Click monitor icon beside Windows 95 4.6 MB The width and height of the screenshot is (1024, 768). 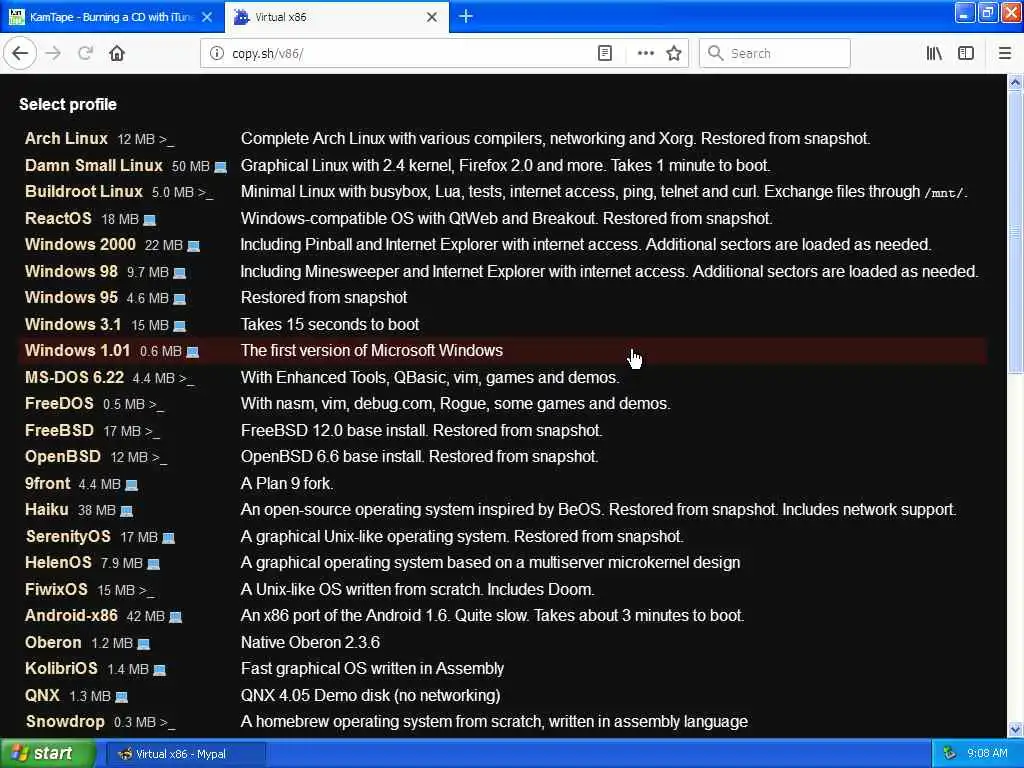point(180,299)
